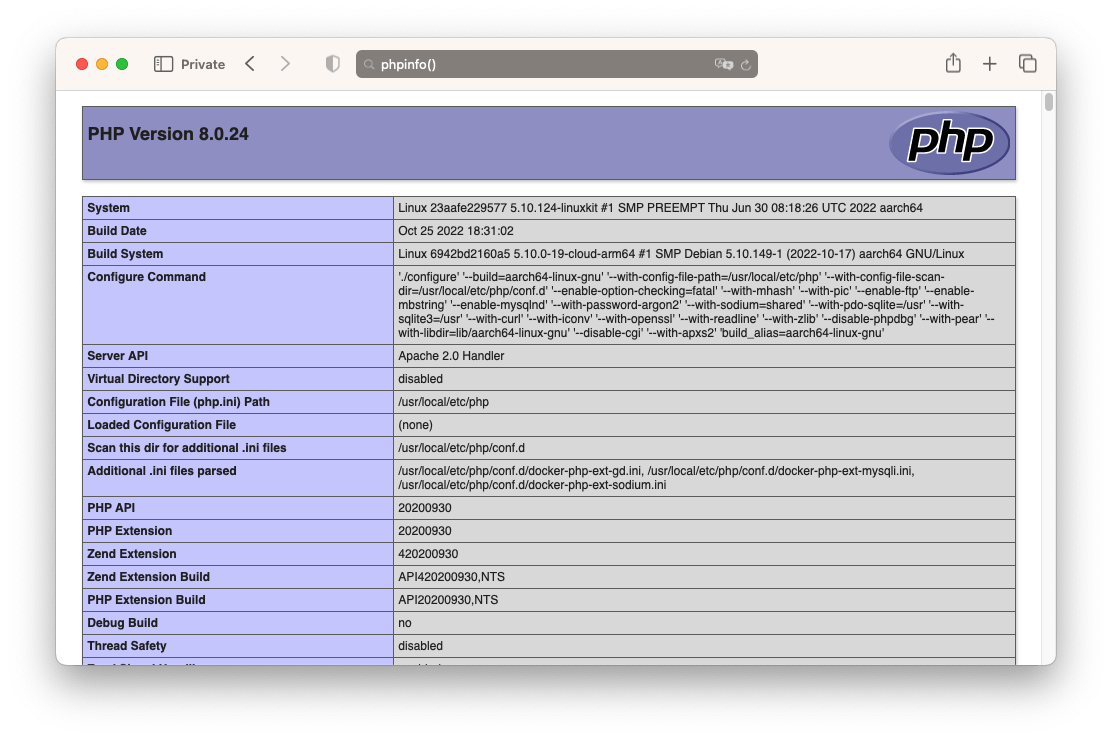Screen dimensions: 1112x739
Task: Reload the phpinfo() page
Action: coord(745,64)
